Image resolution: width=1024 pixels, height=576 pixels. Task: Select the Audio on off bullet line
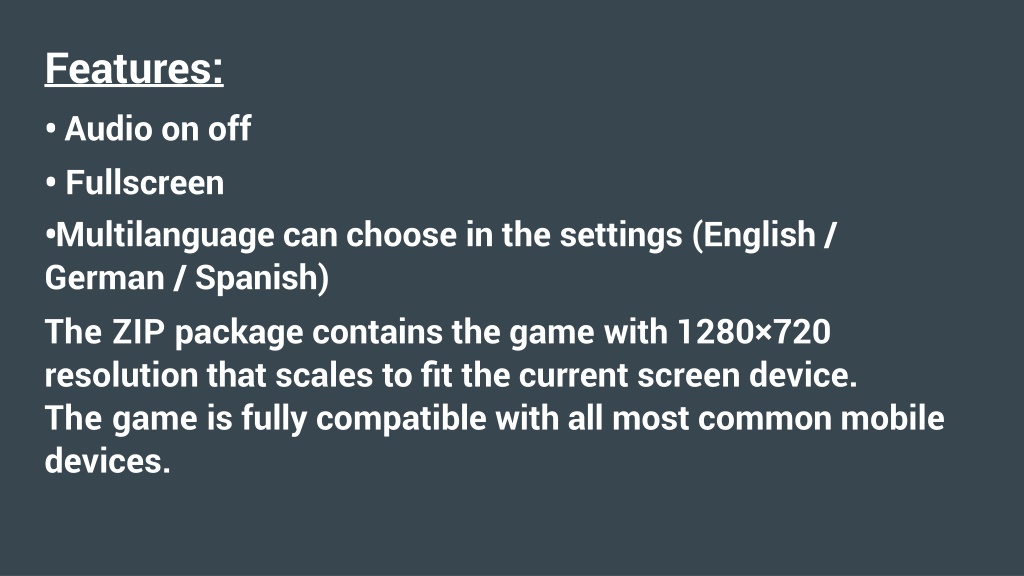pos(148,129)
